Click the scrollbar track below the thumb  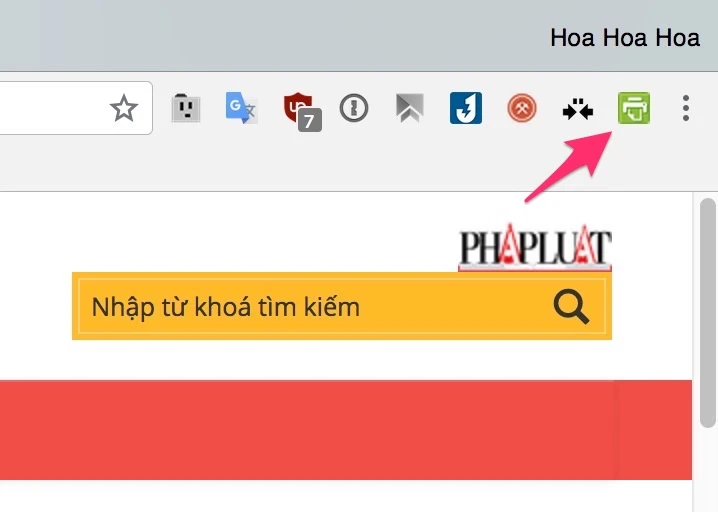pyautogui.click(x=708, y=471)
